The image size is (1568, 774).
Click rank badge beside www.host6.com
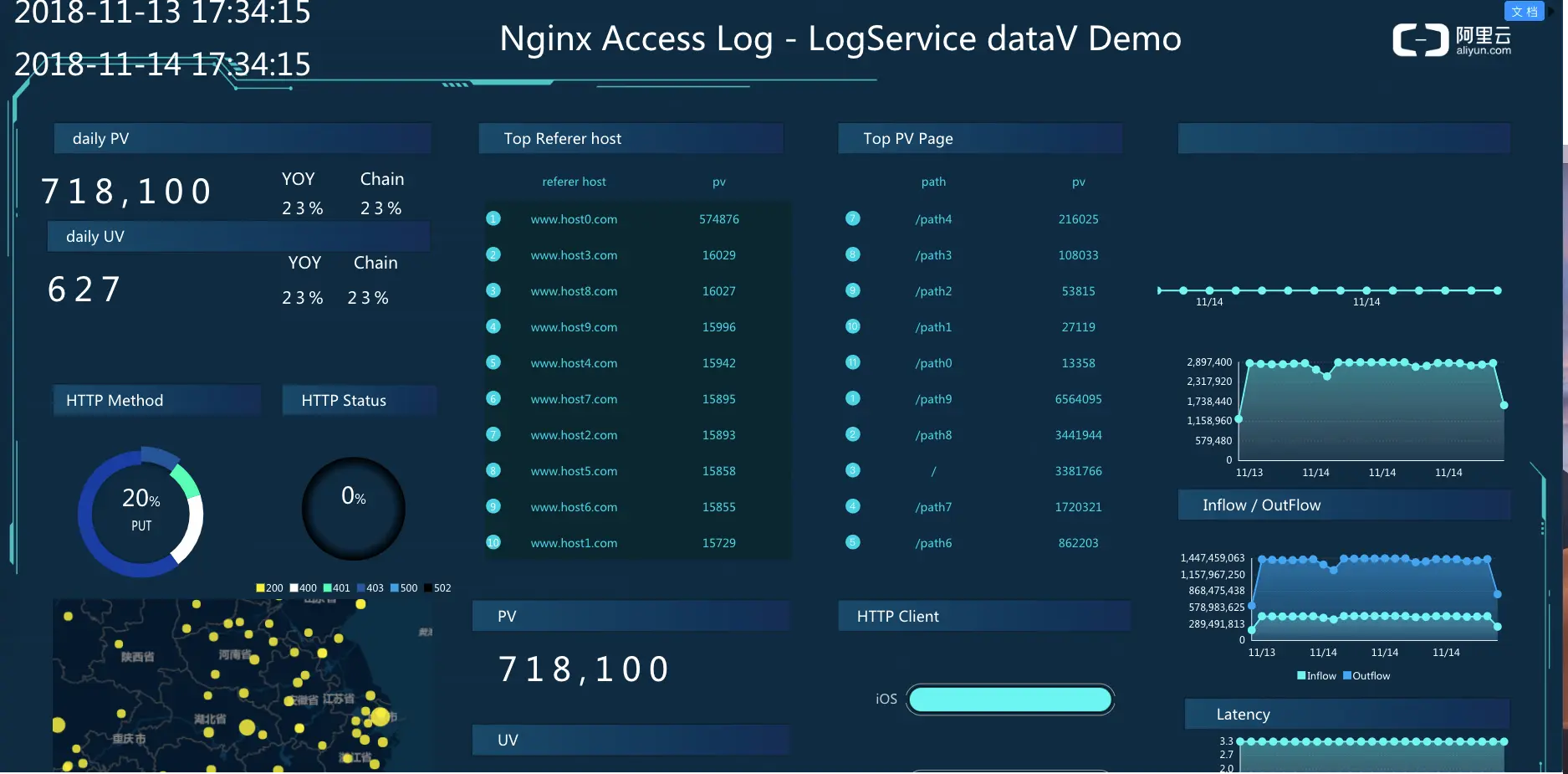493,506
